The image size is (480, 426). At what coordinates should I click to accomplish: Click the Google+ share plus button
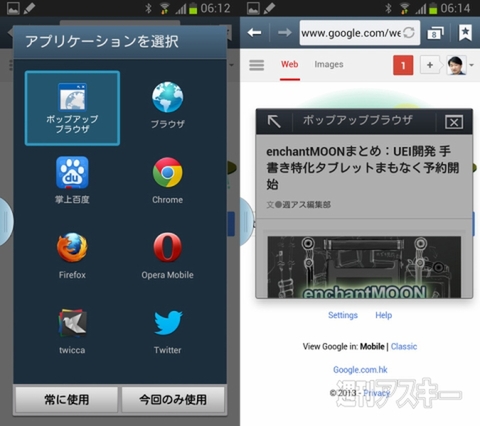[430, 65]
